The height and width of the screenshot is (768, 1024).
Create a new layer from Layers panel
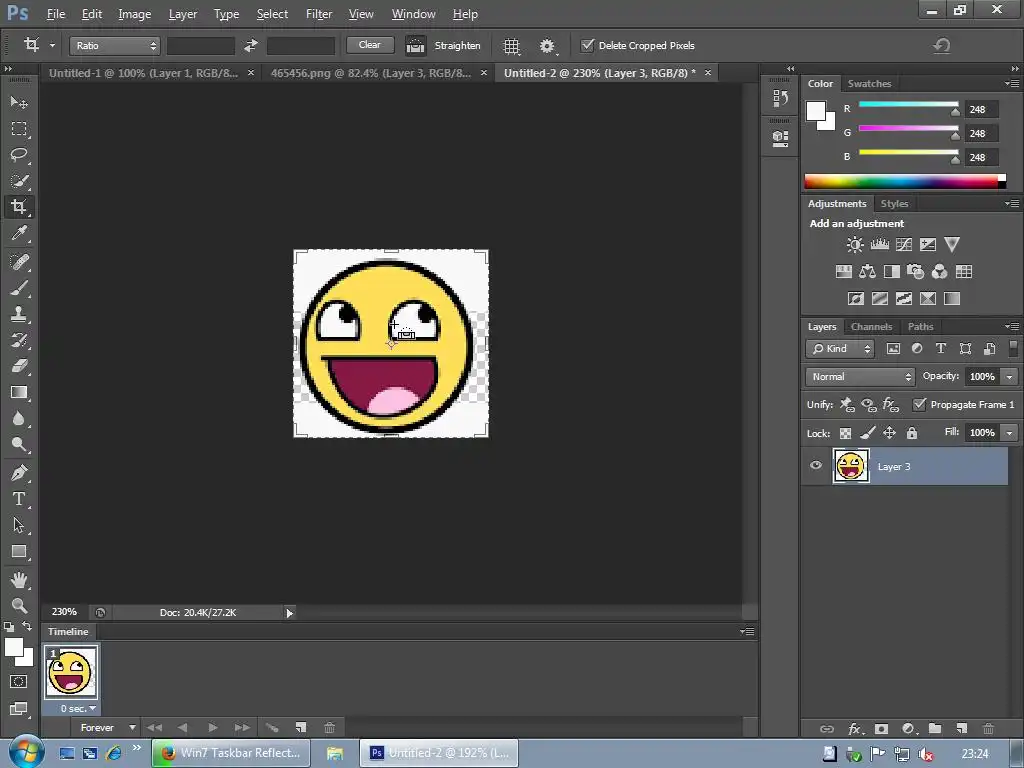tap(961, 729)
